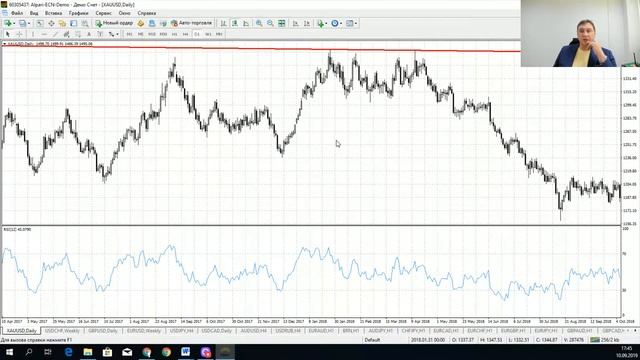
Task: Select the text label tool
Action: point(100,34)
